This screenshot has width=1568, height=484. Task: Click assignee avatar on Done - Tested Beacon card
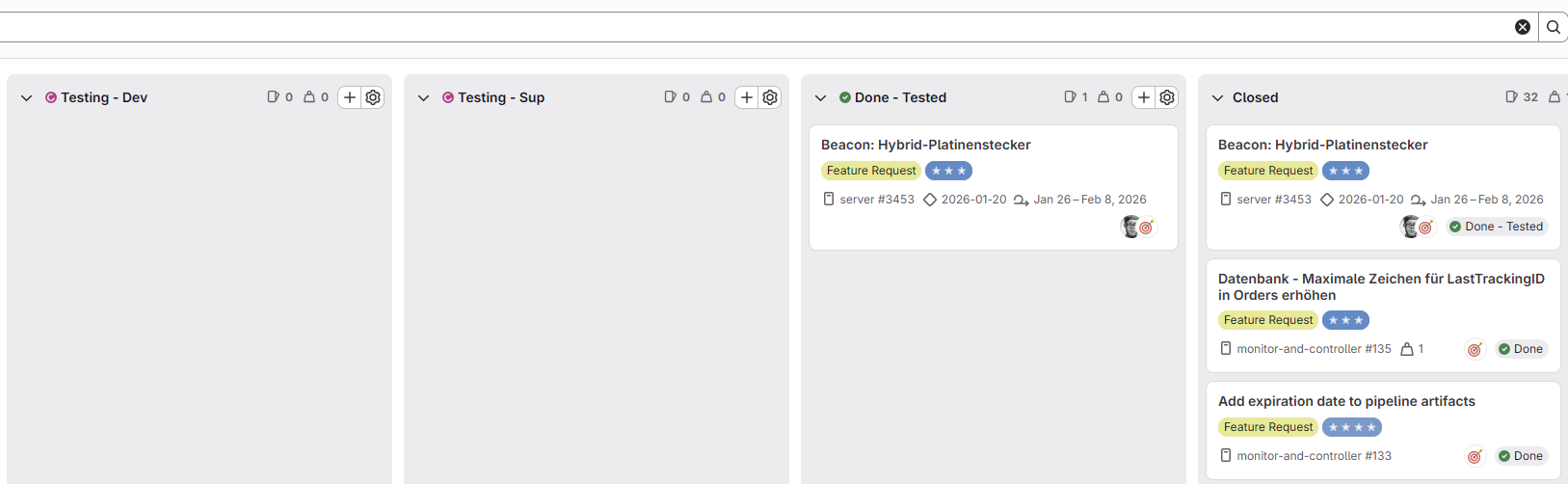pos(1130,227)
